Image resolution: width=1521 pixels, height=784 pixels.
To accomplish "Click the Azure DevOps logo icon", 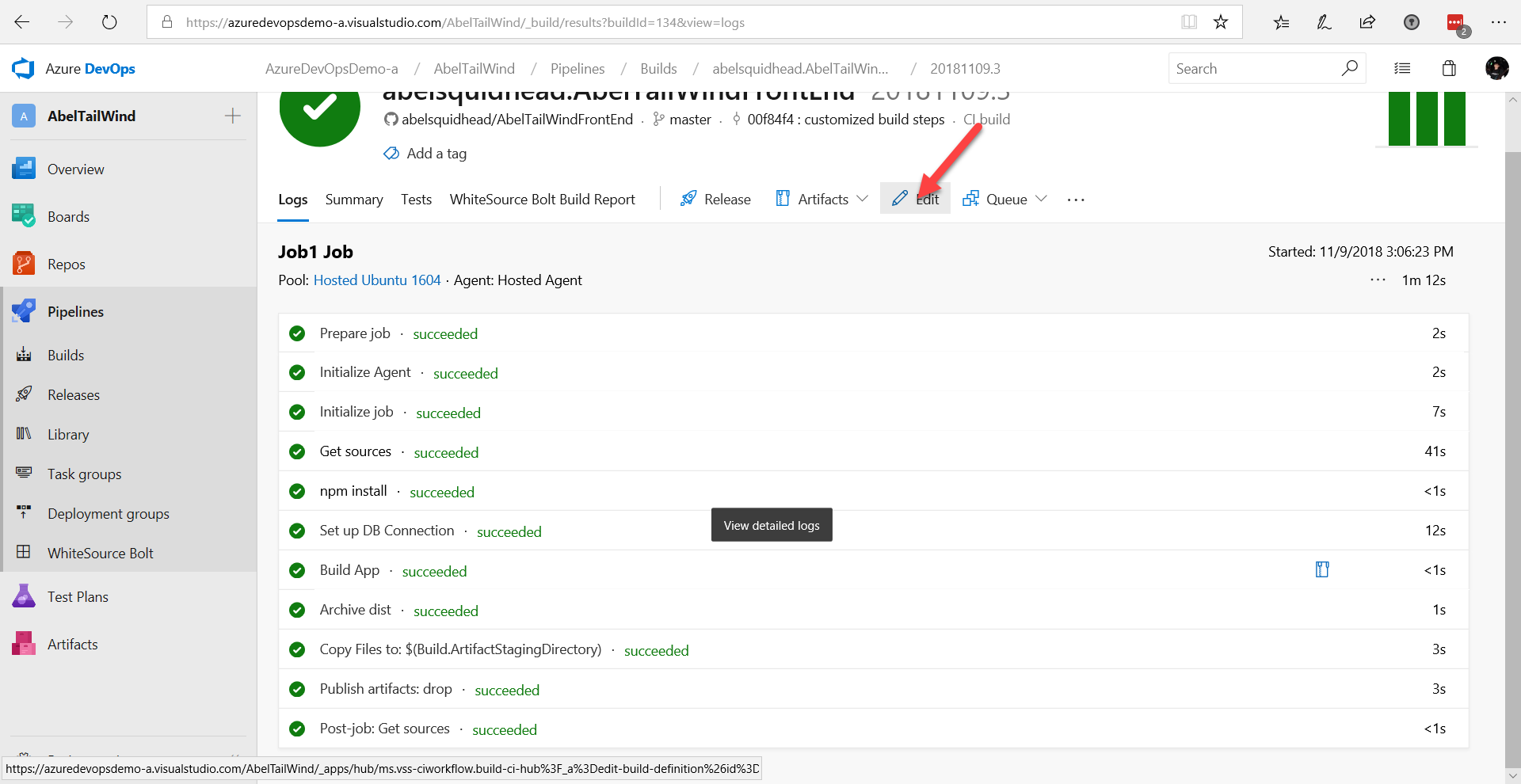I will coord(23,69).
